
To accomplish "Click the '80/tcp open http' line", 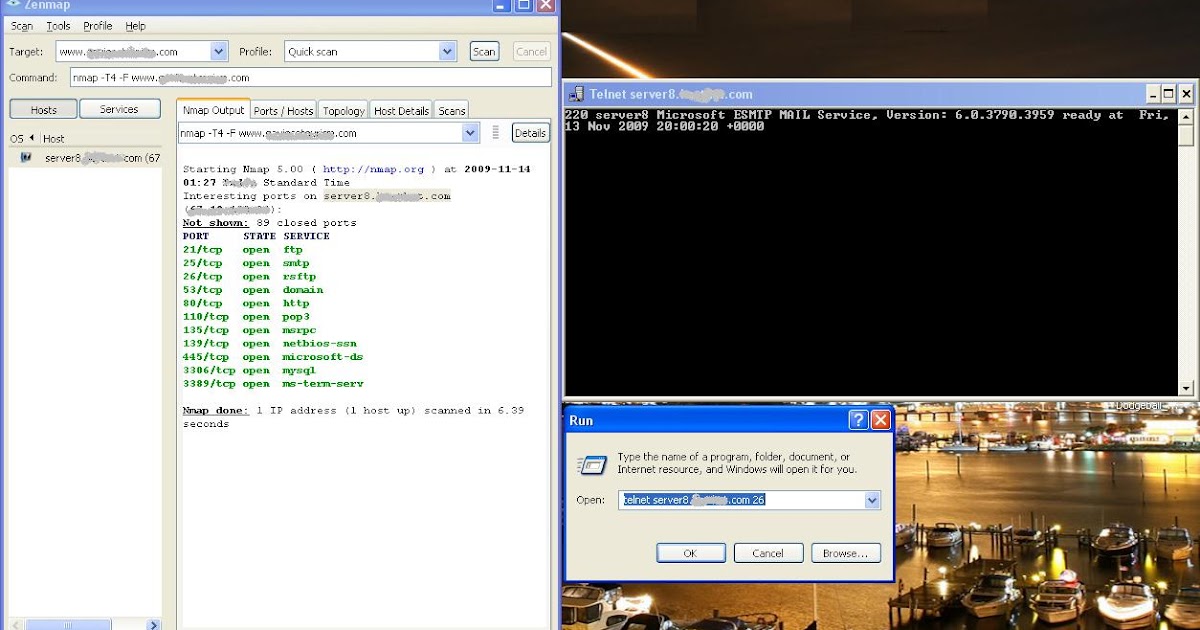I will 246,303.
